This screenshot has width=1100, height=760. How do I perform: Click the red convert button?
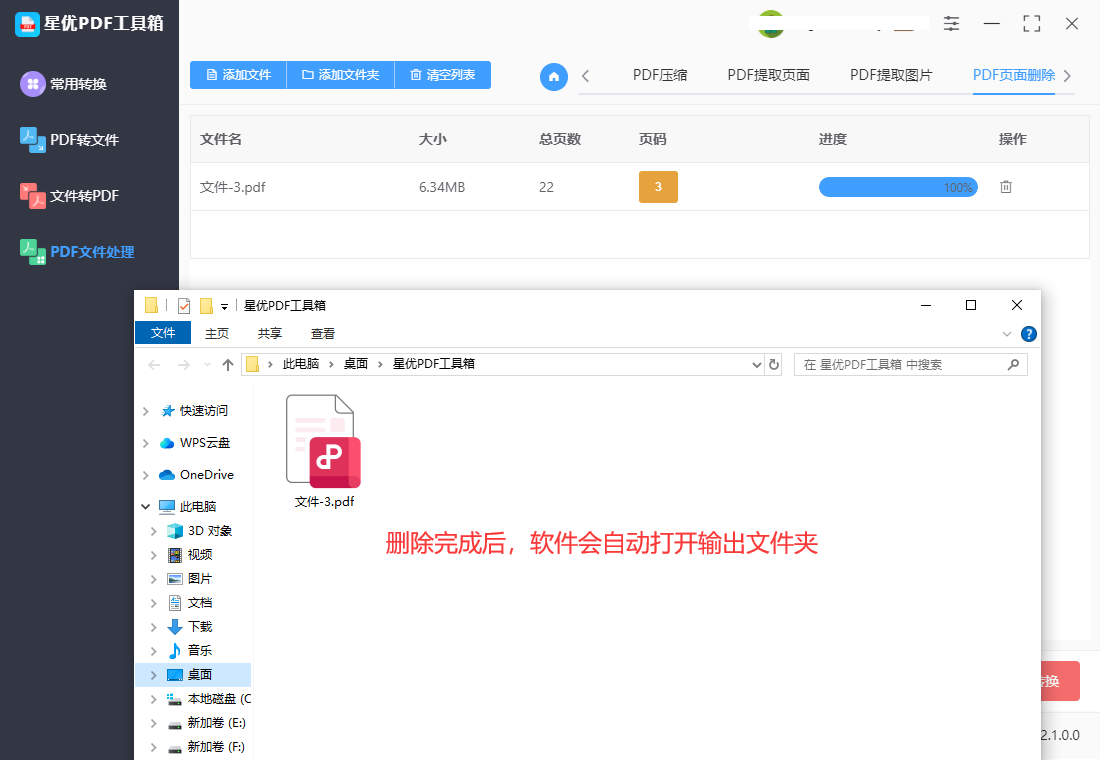(x=1060, y=681)
